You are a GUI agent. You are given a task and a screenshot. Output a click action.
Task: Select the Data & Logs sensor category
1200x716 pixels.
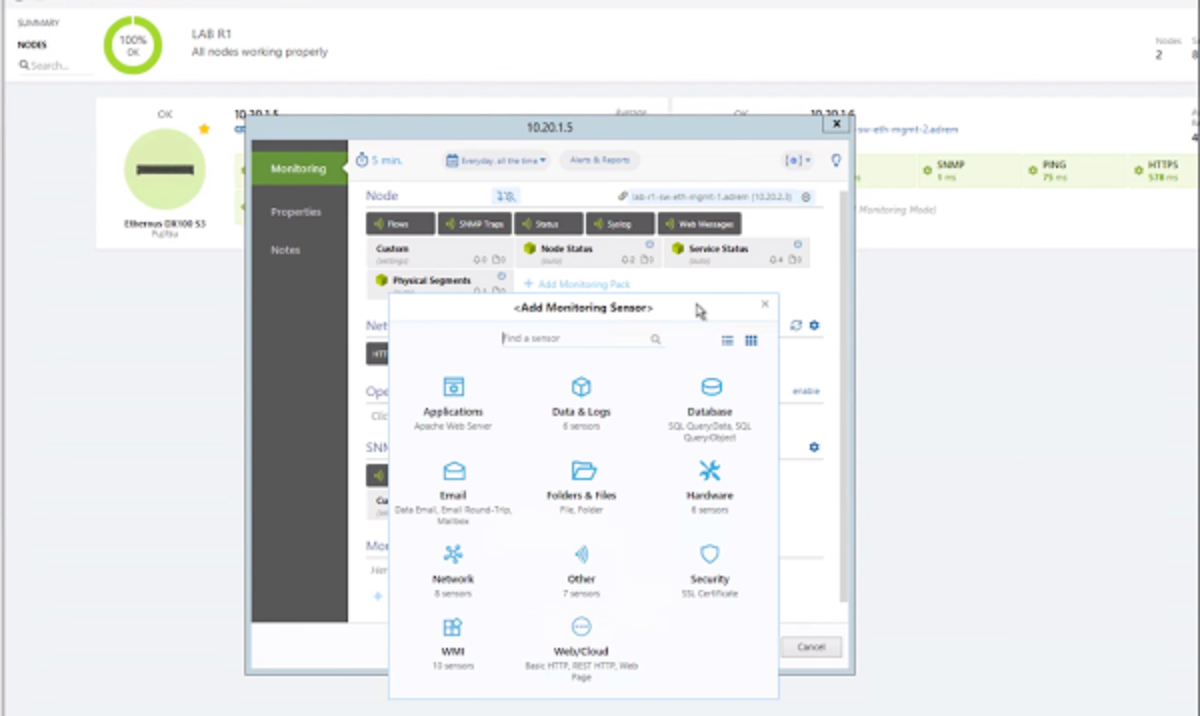(x=581, y=398)
